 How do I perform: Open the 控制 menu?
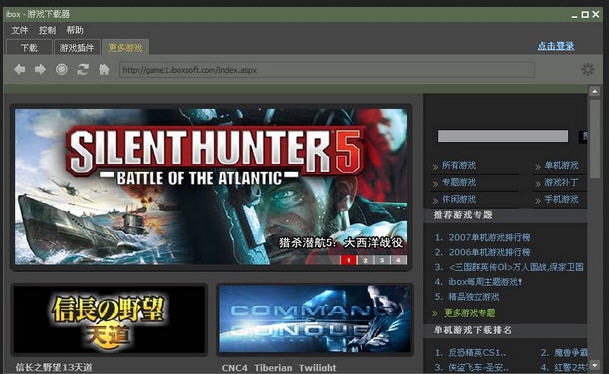tap(47, 30)
